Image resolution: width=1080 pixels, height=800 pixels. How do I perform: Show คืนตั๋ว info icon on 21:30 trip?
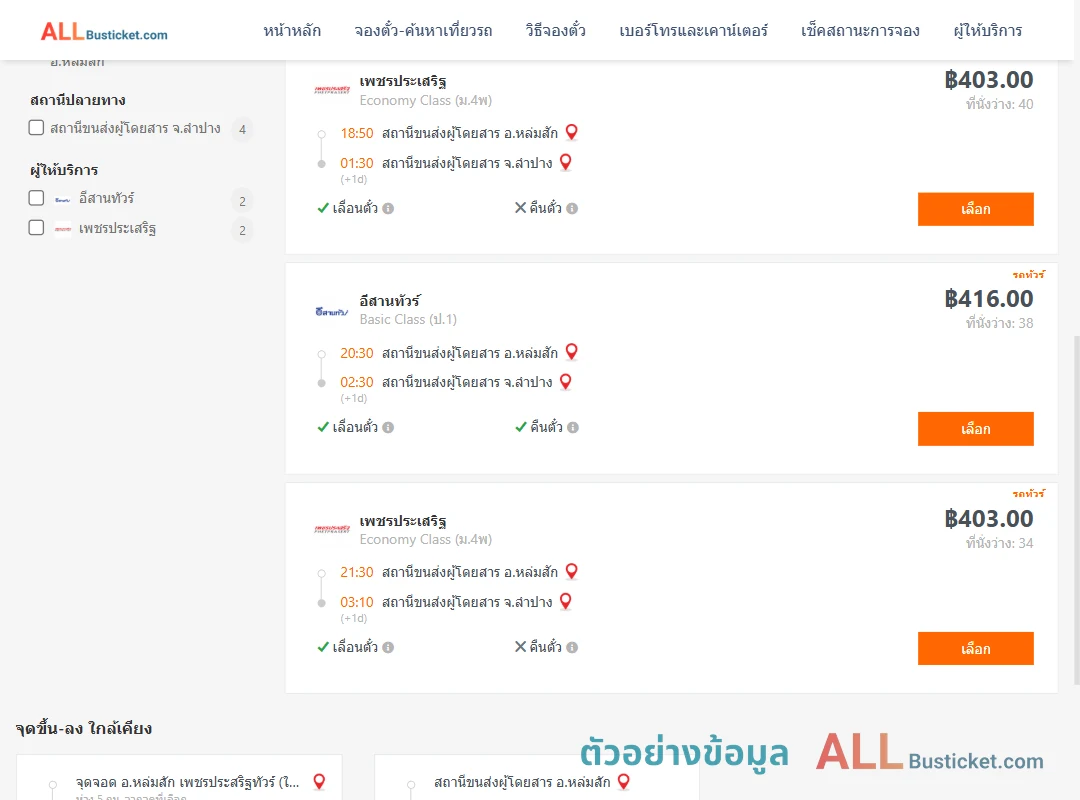coord(572,647)
